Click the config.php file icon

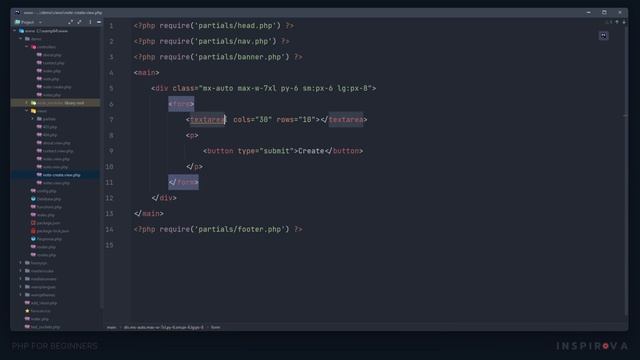tap(33, 191)
